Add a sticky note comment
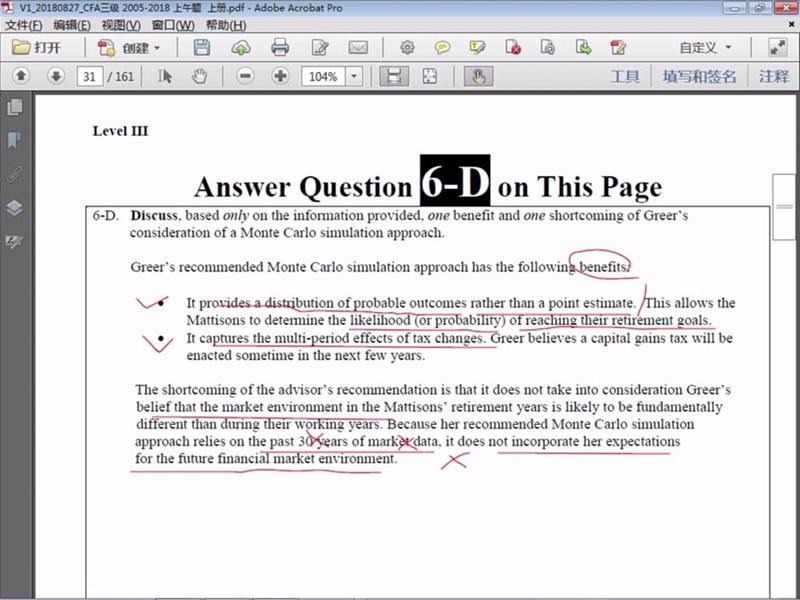The width and height of the screenshot is (800, 600). pos(442,47)
